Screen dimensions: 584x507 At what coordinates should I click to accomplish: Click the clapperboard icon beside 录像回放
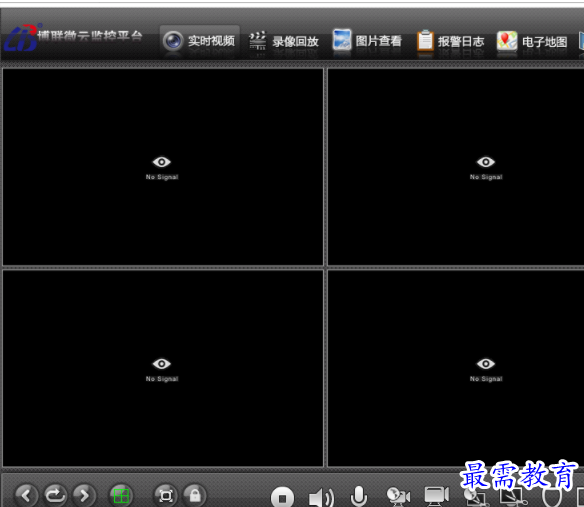[257, 40]
